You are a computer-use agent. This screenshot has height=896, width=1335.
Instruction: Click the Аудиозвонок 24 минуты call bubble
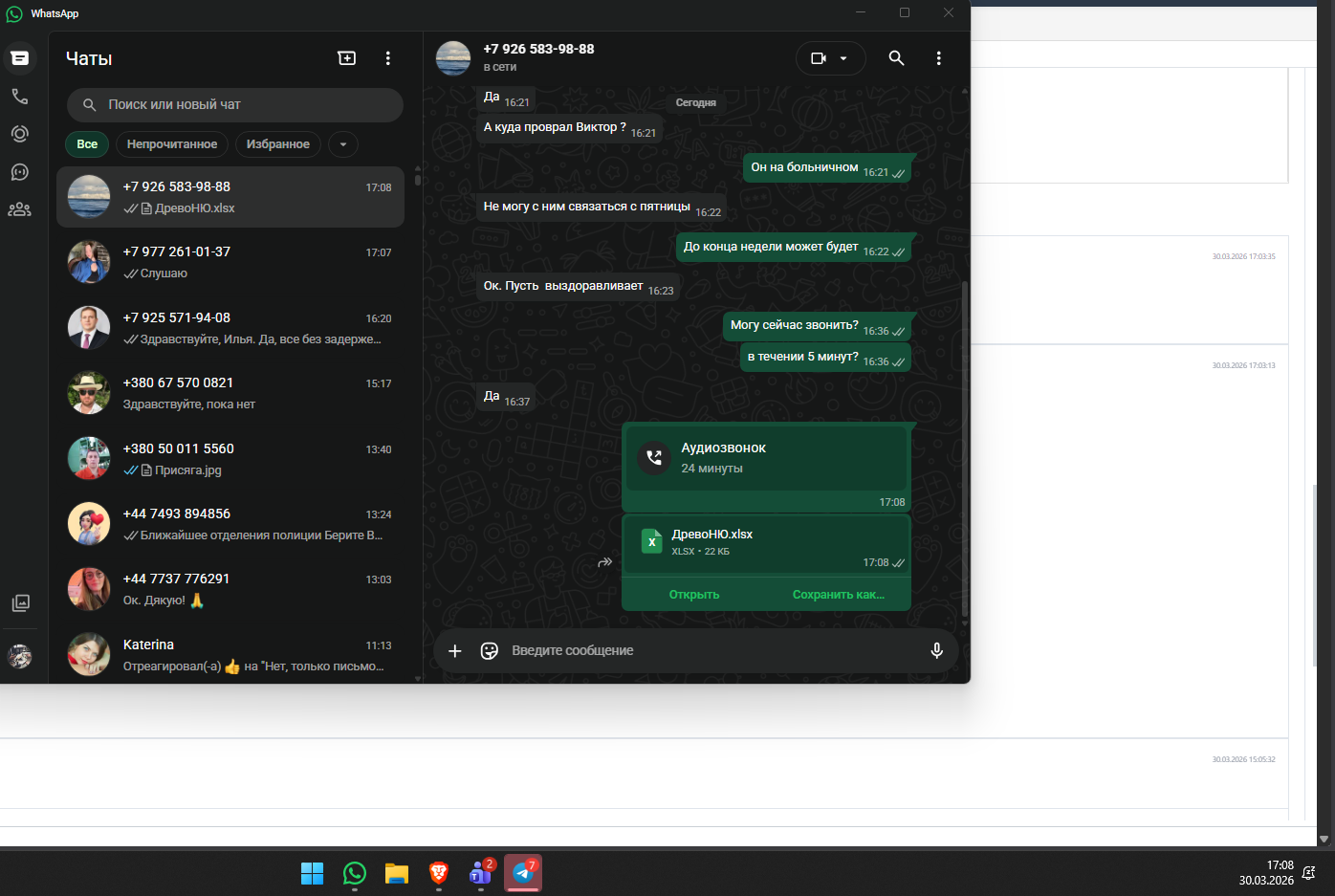[x=766, y=468]
